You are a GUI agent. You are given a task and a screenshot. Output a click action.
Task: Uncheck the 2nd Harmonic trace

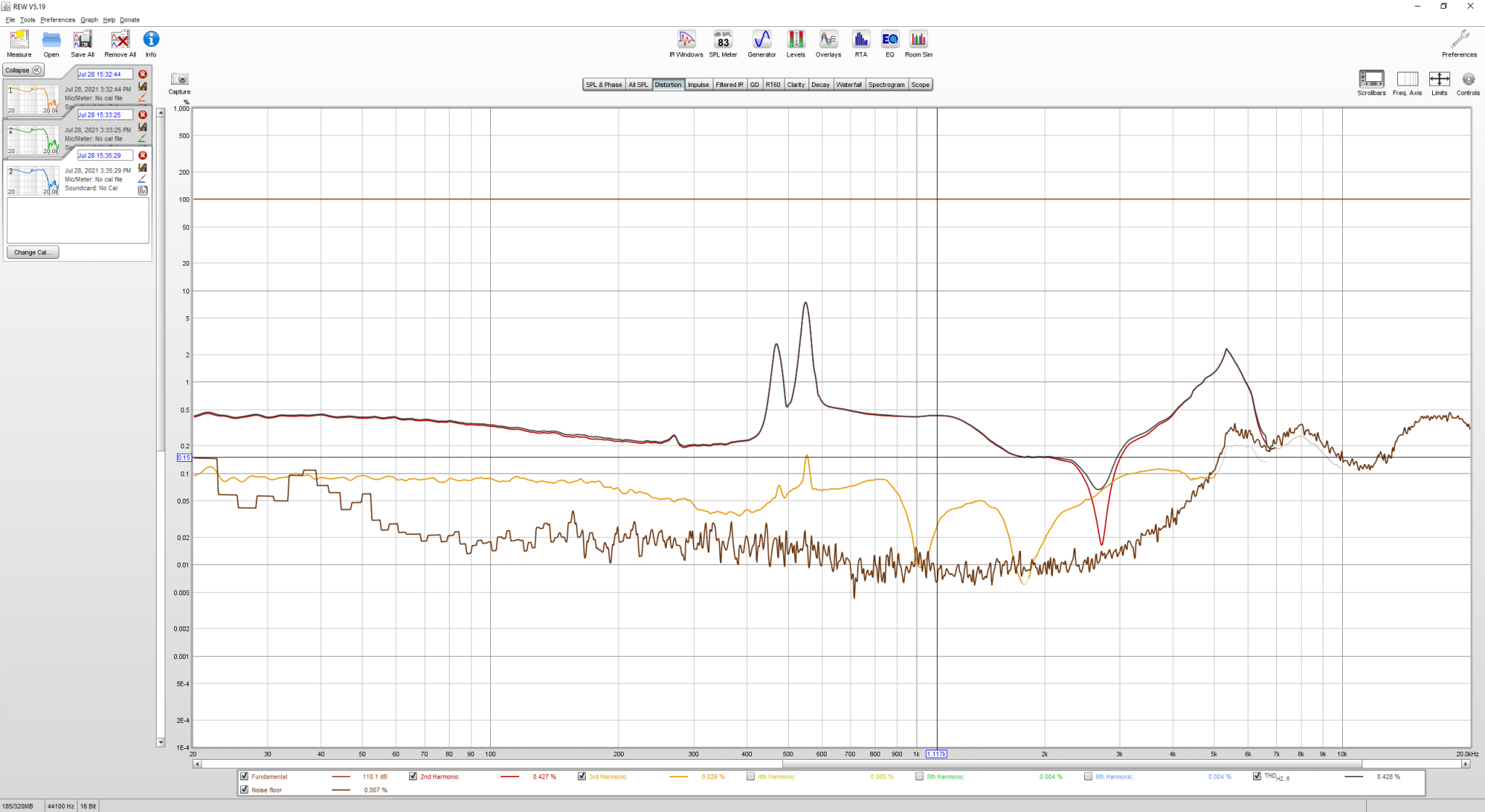click(x=413, y=776)
